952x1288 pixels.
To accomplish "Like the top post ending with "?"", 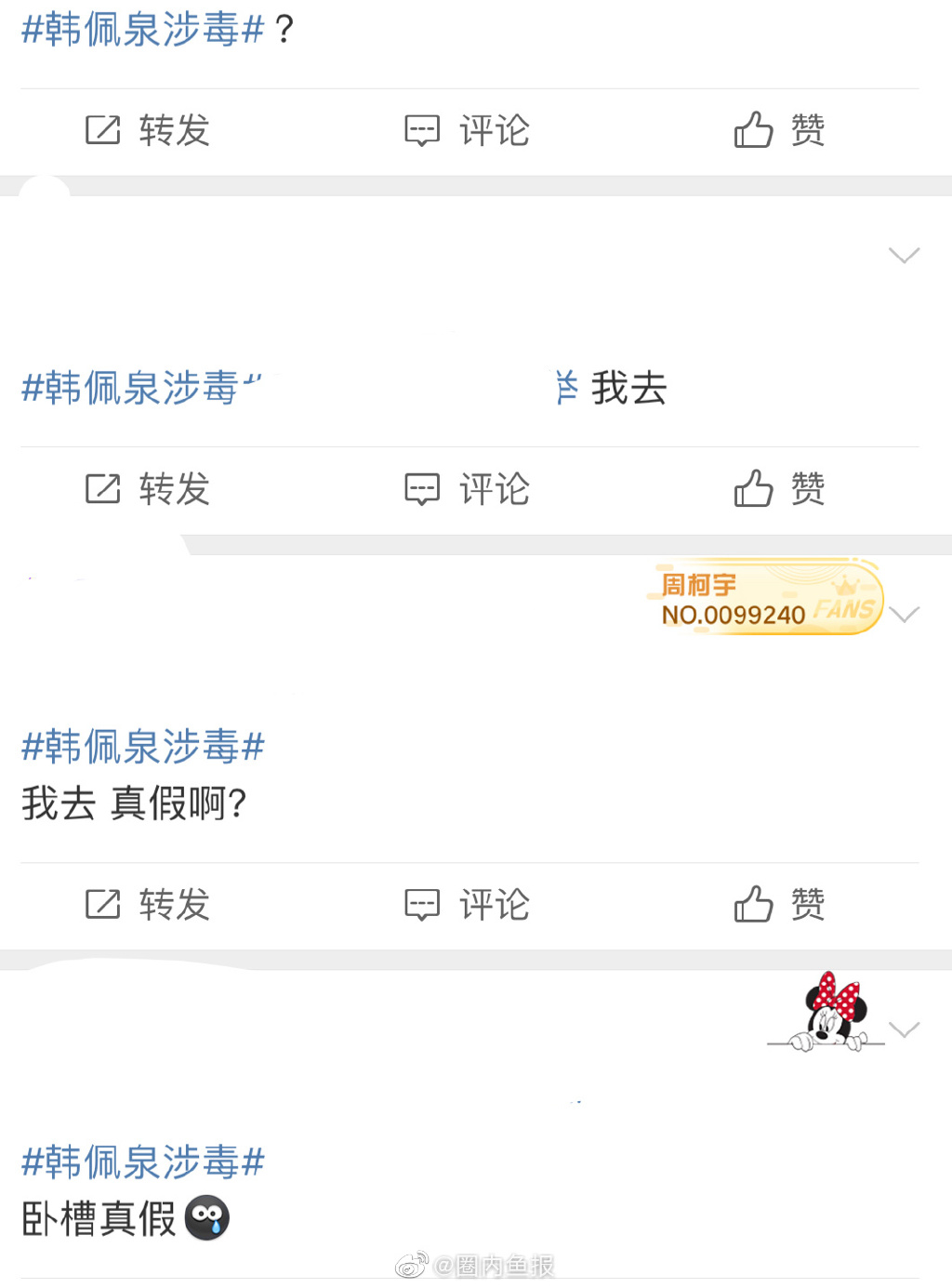I will coord(779,130).
